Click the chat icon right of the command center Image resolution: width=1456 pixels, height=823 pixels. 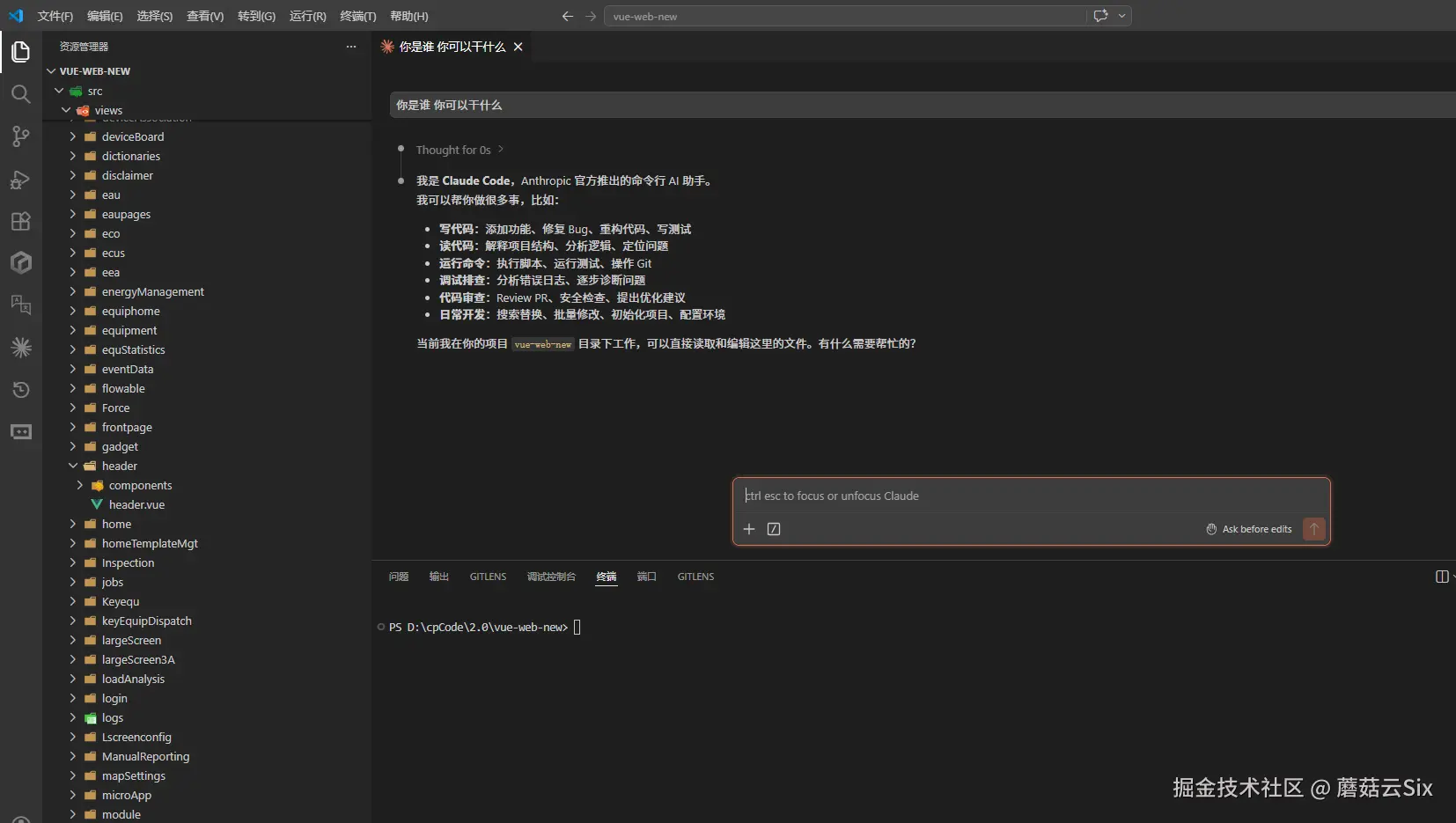1100,16
